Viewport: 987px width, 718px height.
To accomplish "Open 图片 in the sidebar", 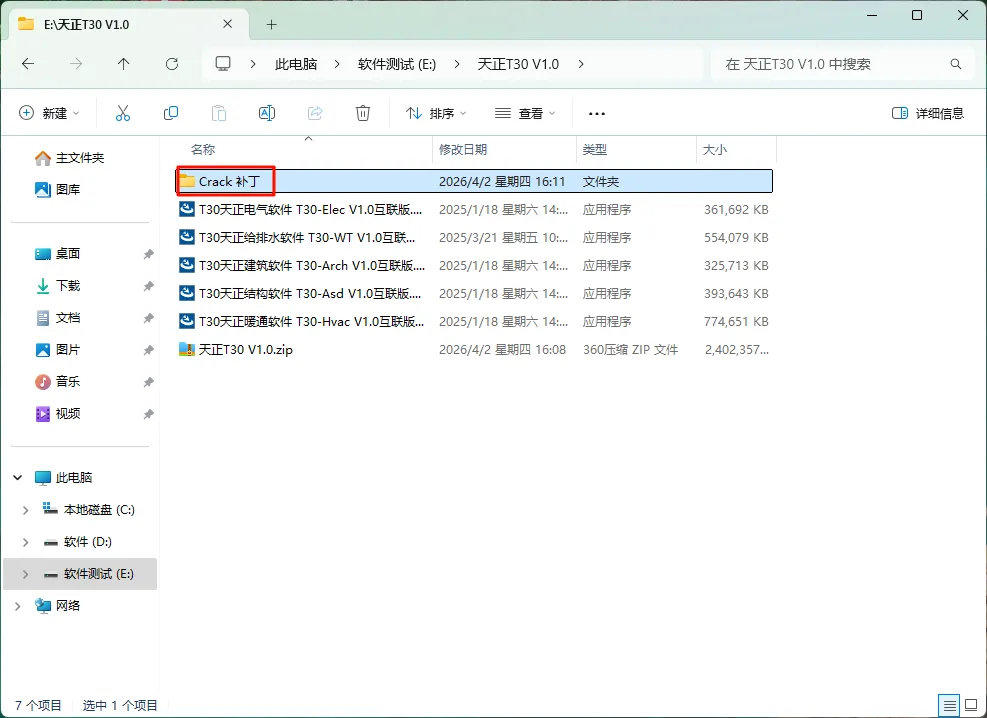I will [57, 350].
